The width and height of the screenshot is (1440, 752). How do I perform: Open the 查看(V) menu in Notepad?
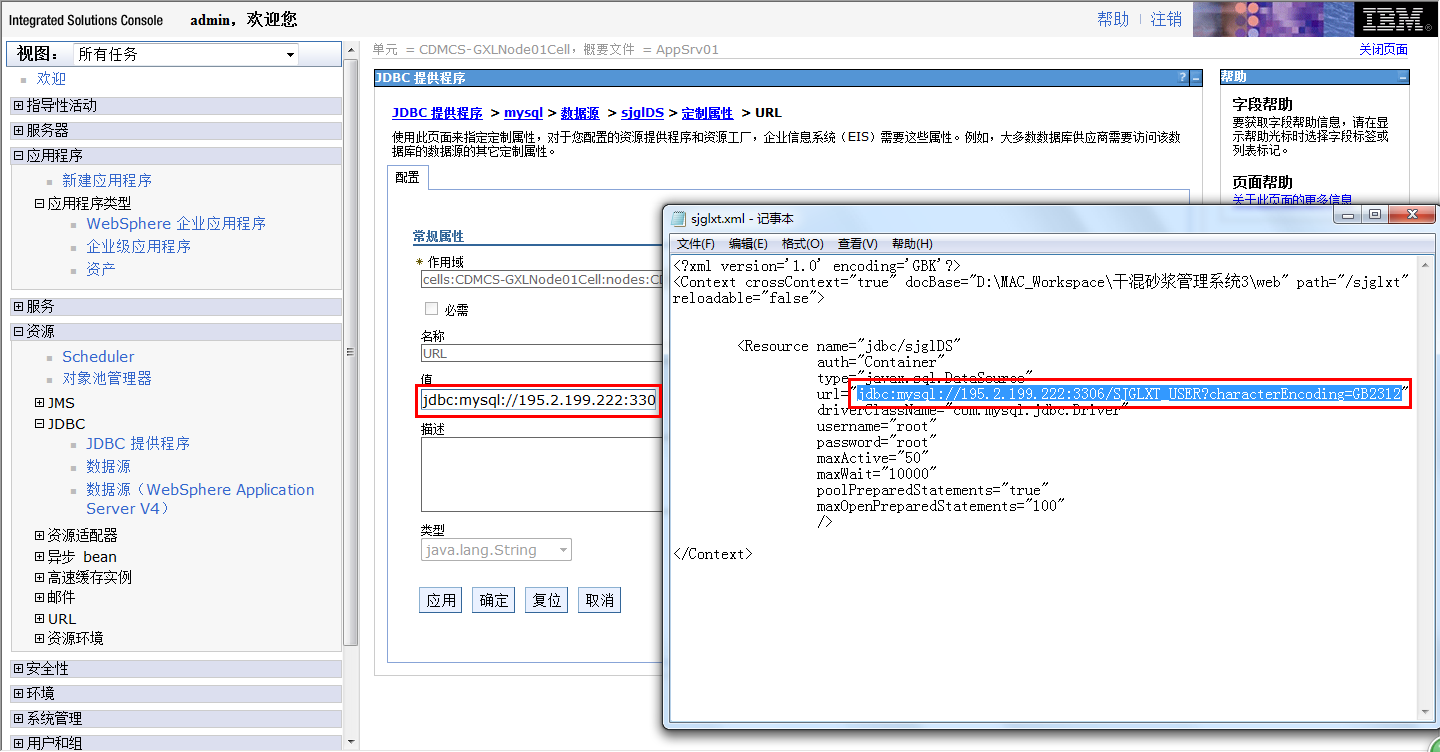pyautogui.click(x=857, y=244)
